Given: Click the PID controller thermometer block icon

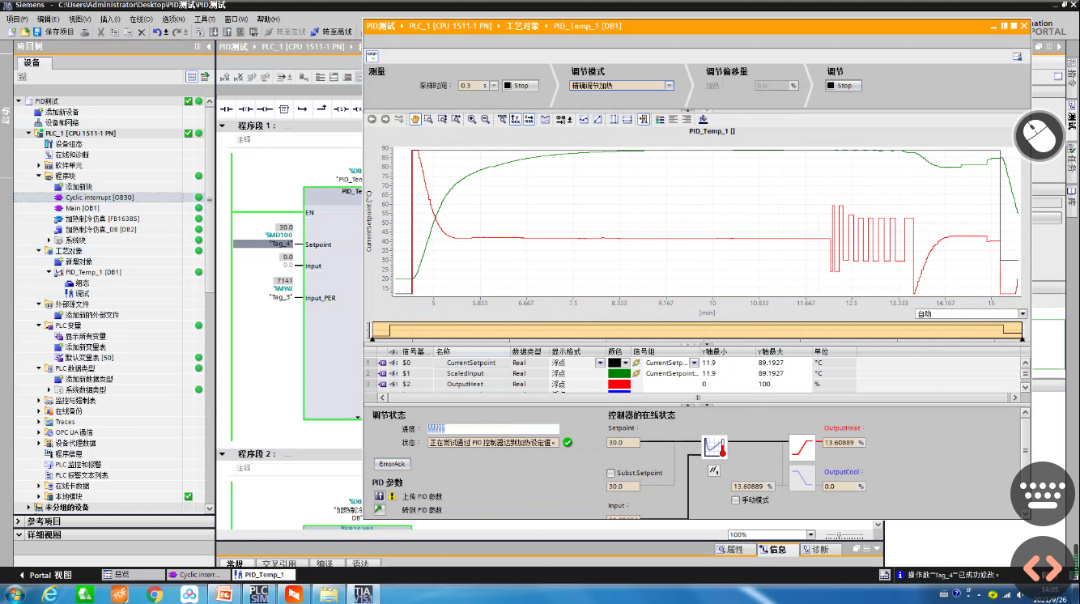Looking at the screenshot, I should point(714,448).
